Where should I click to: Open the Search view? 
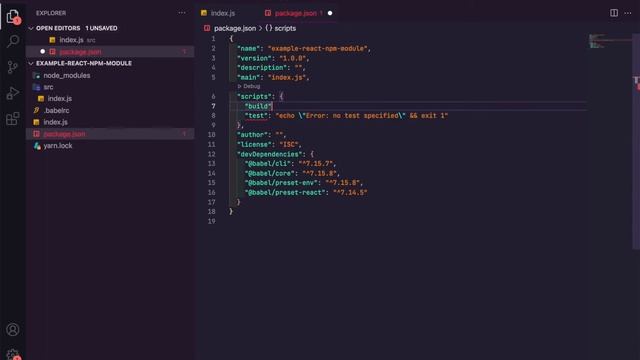point(13,41)
